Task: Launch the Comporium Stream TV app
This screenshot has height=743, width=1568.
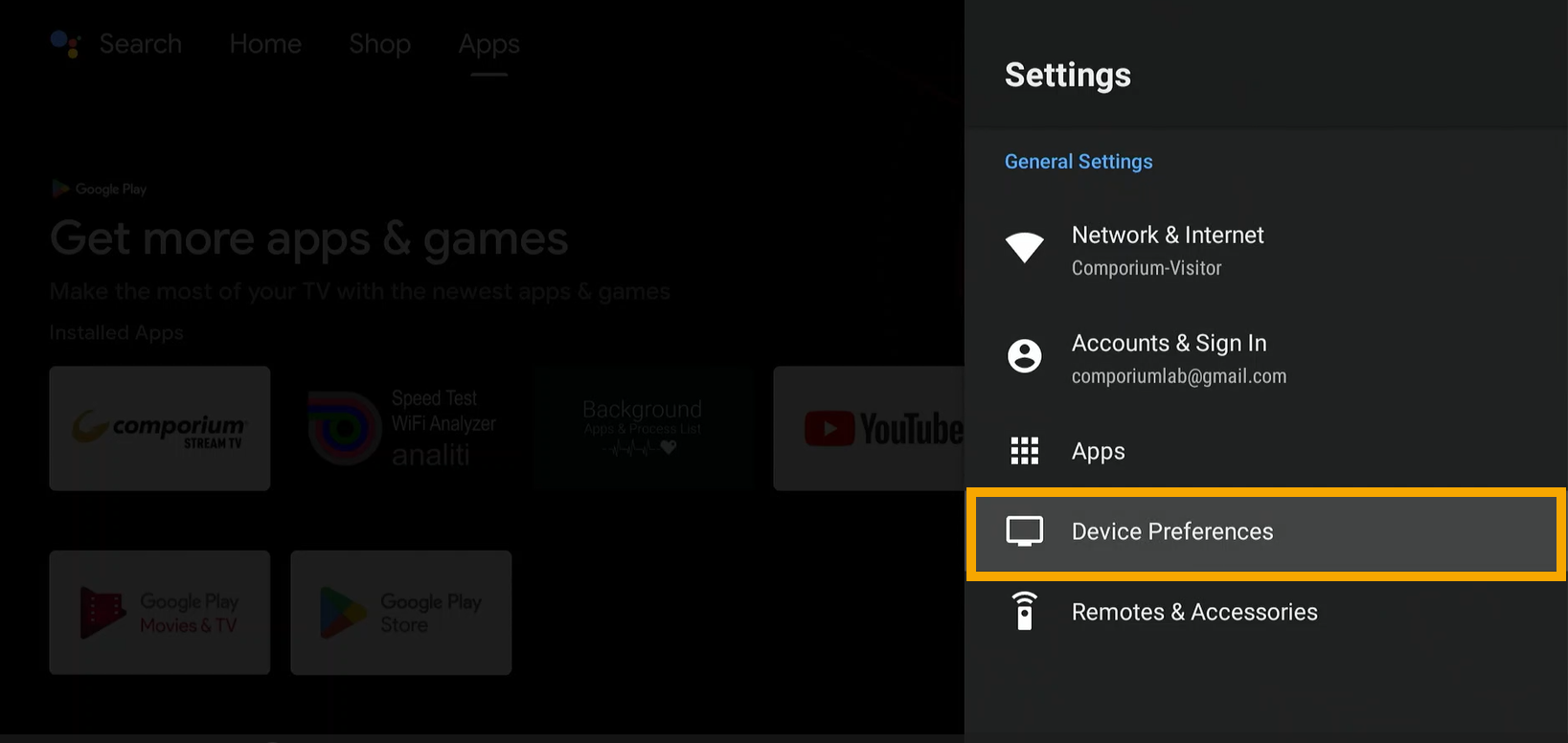Action: click(x=160, y=428)
